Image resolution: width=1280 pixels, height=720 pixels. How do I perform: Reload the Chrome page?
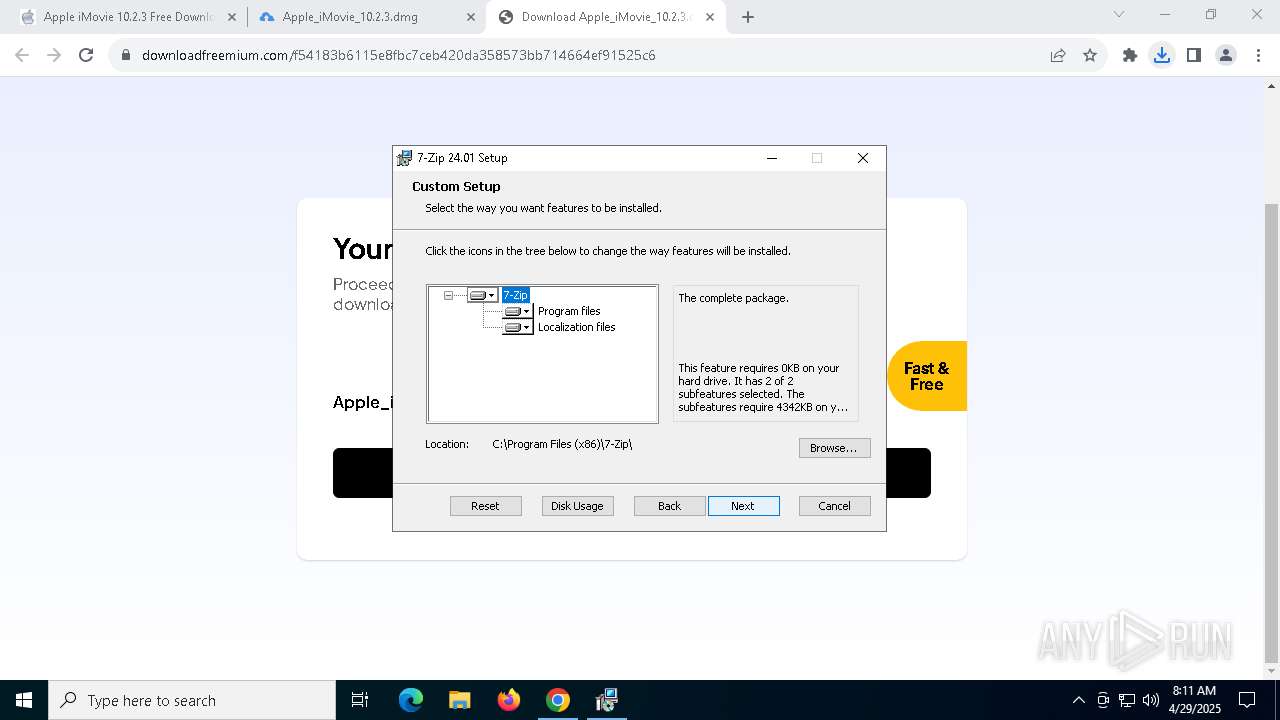point(86,55)
